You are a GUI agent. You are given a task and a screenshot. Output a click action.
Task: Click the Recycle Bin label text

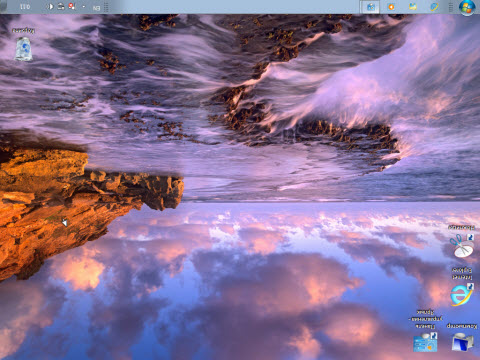pos(23,31)
